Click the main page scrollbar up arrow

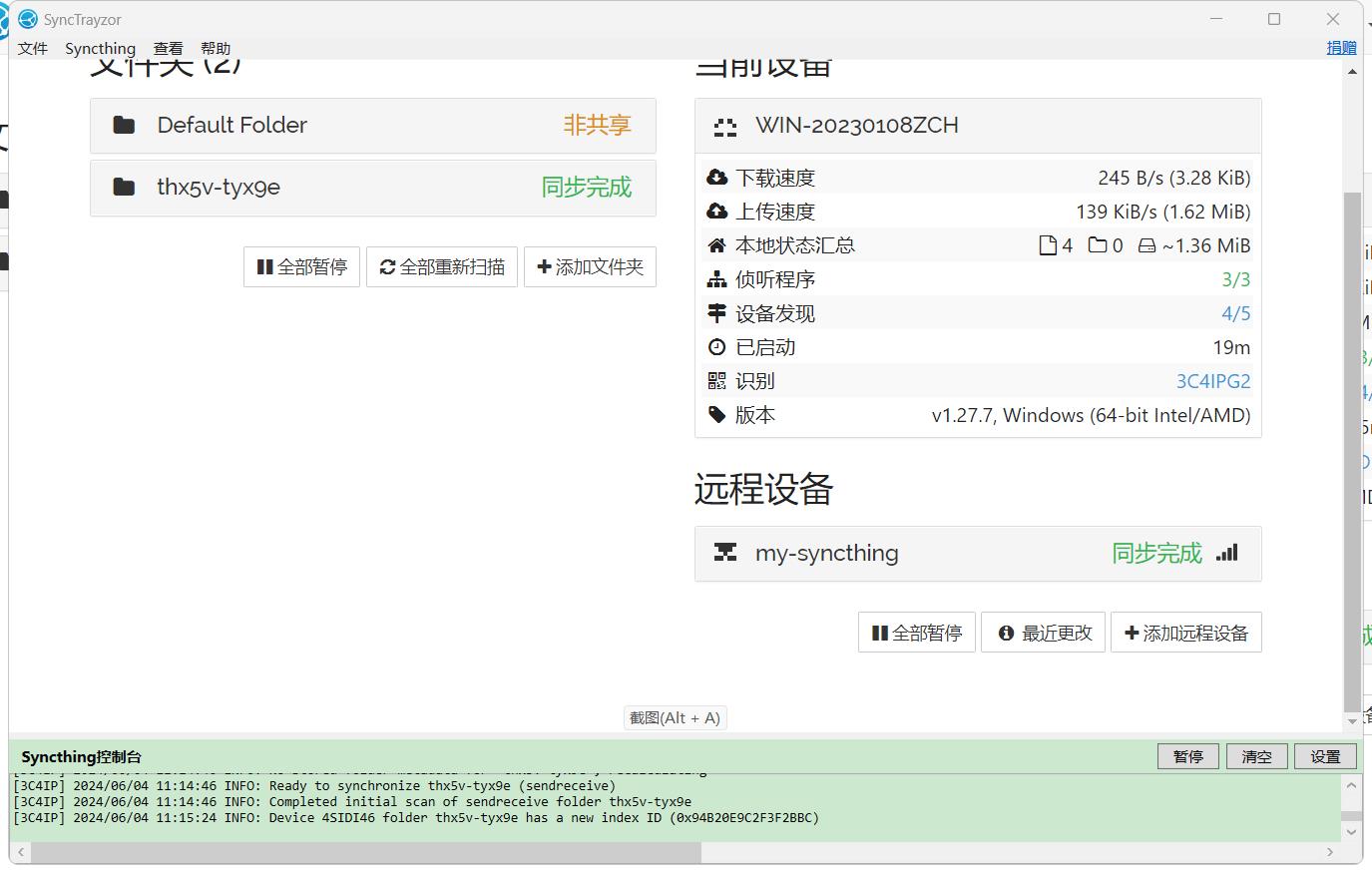[1352, 72]
